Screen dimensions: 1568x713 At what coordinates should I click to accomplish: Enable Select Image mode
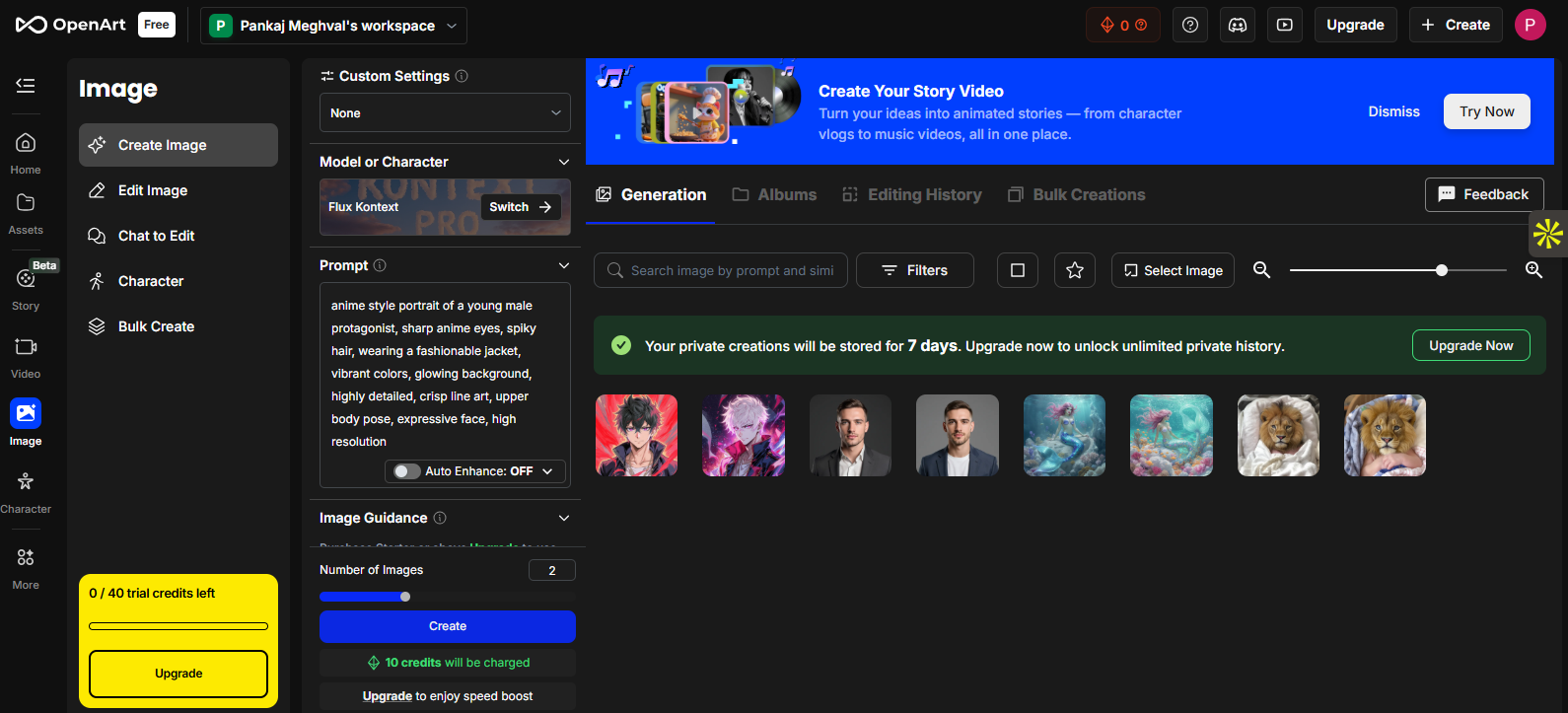click(x=1173, y=270)
